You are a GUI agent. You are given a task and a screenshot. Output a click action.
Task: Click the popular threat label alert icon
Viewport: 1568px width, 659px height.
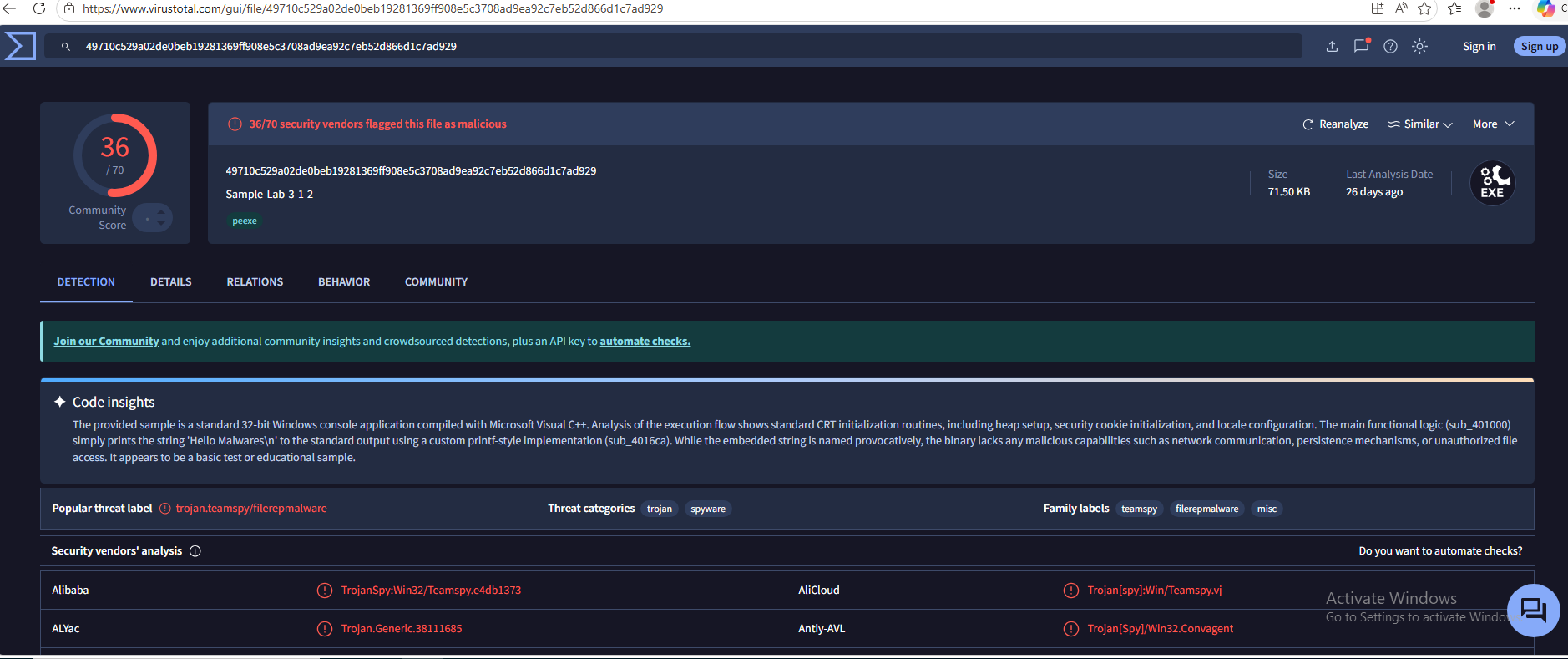click(165, 509)
